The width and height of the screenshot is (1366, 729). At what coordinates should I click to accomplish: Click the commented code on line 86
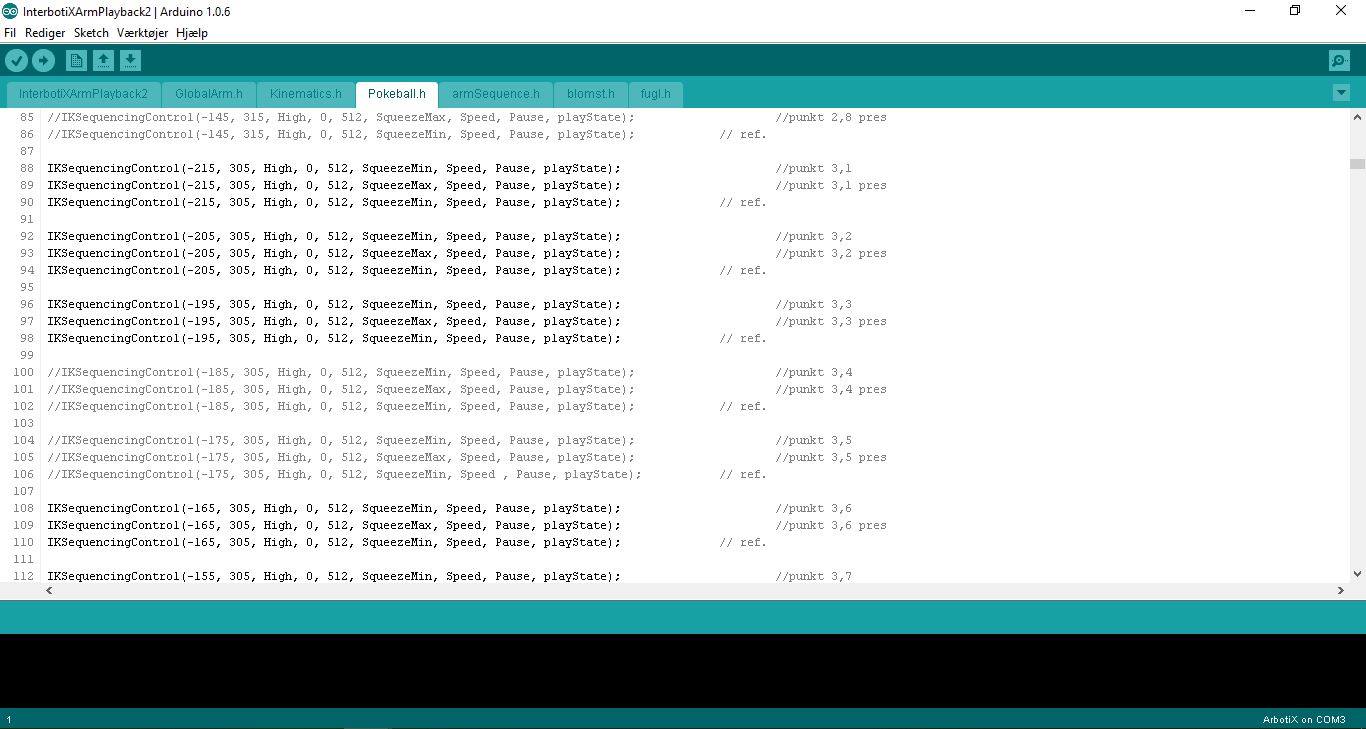point(340,134)
